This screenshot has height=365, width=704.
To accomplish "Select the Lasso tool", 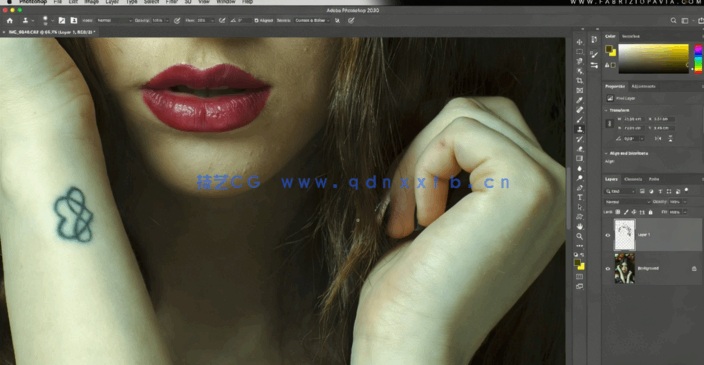I will pos(580,61).
